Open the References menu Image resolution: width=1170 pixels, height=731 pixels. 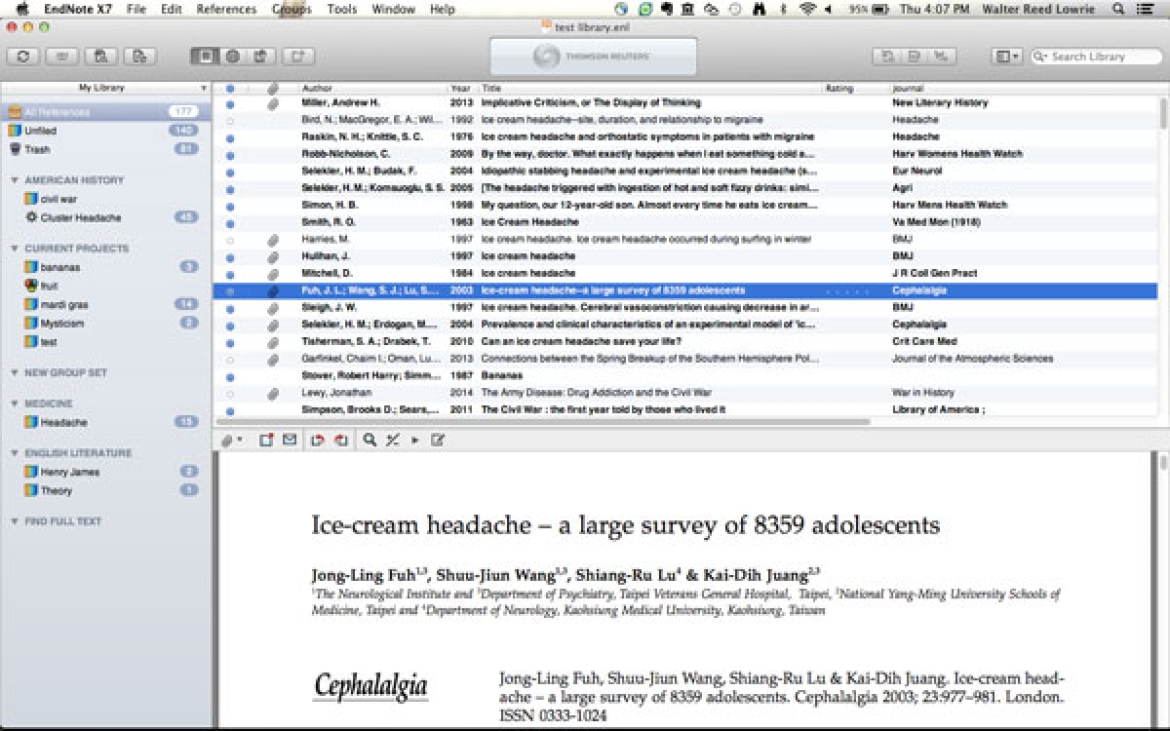(226, 9)
